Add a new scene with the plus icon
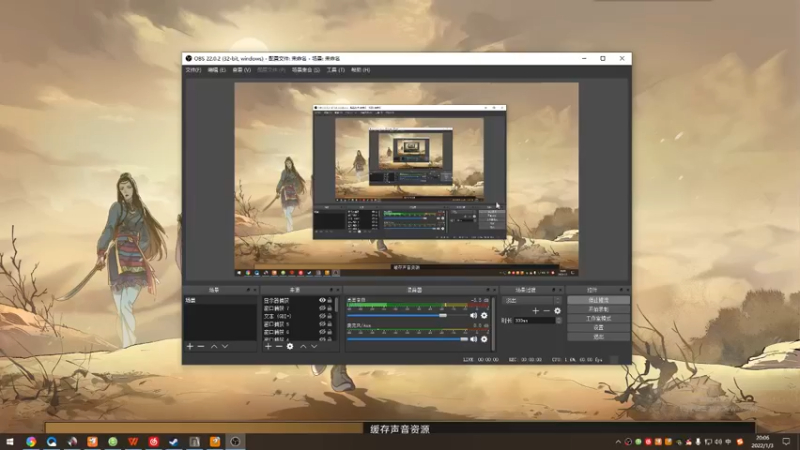 pyautogui.click(x=190, y=346)
